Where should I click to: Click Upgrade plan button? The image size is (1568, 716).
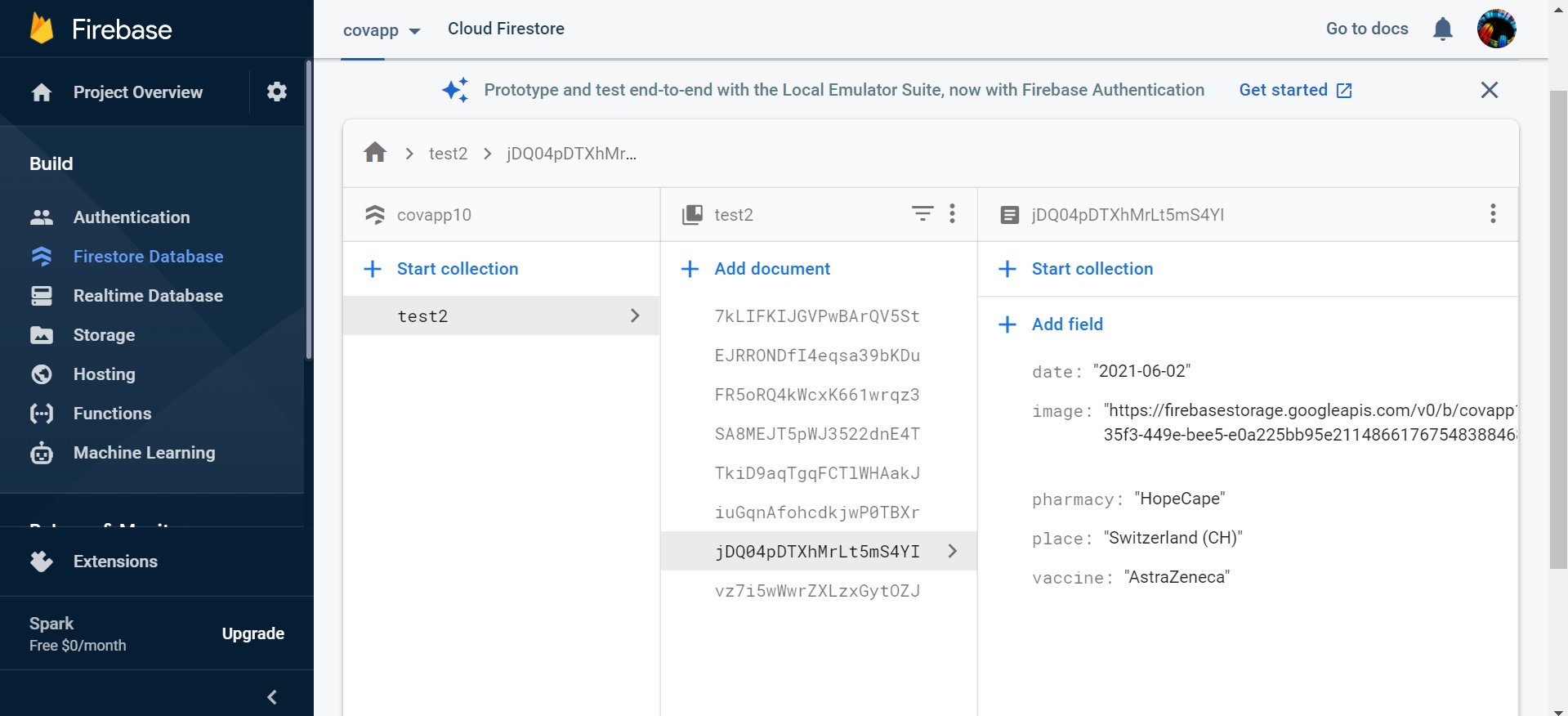tap(253, 633)
